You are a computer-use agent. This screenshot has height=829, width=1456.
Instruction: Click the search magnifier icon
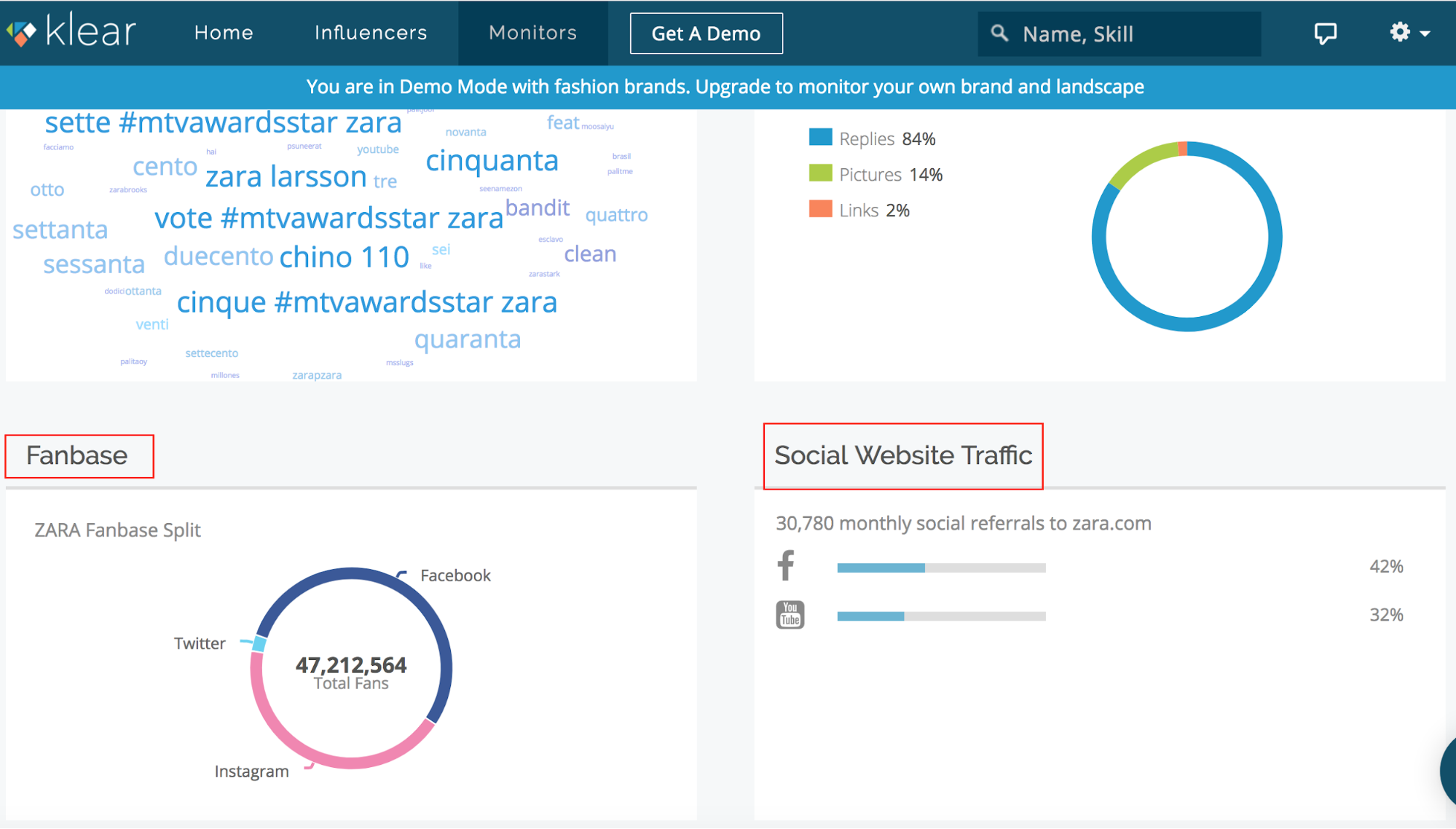pos(999,34)
